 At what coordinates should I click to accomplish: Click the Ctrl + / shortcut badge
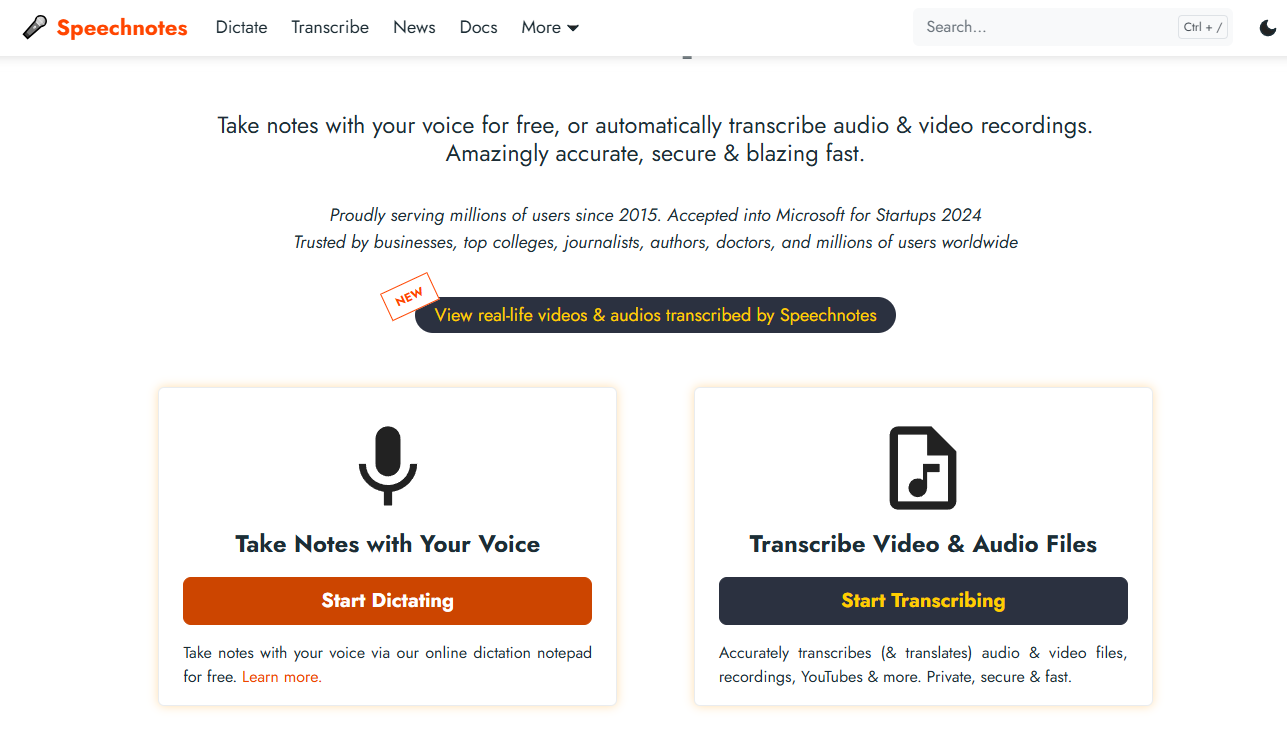pos(1203,27)
